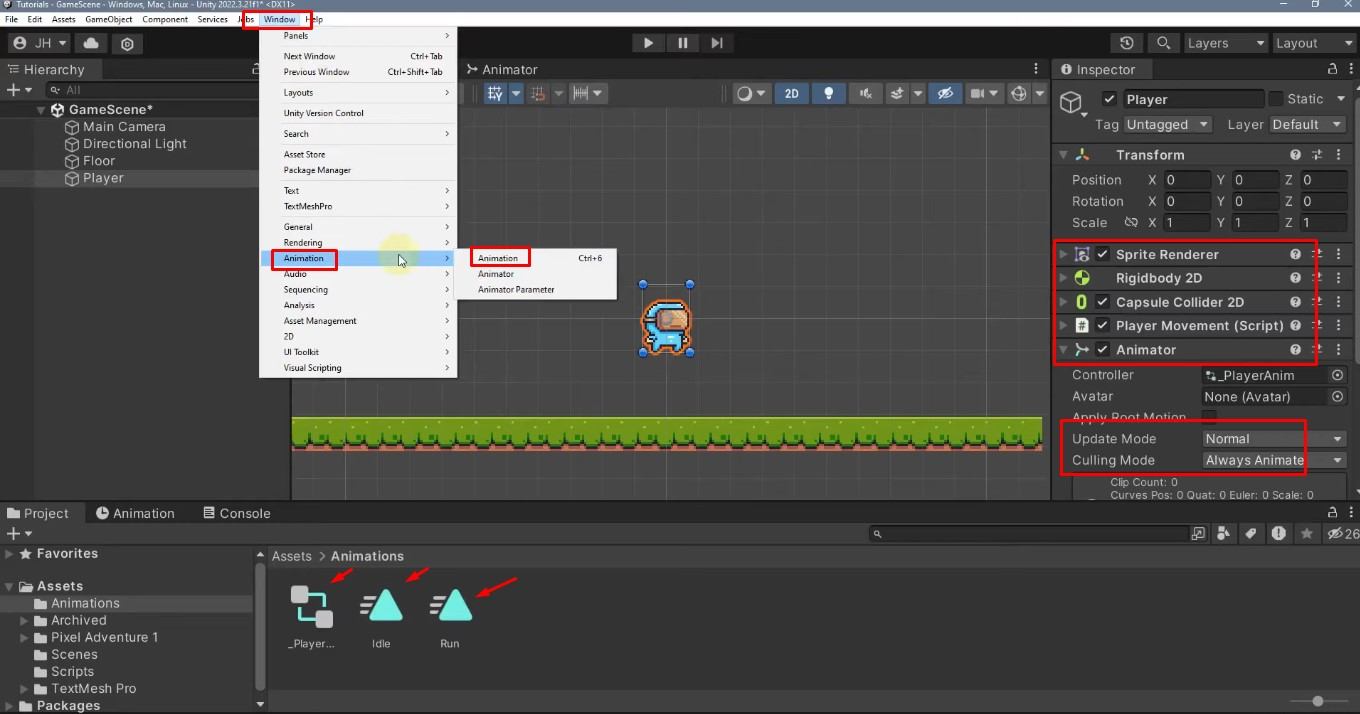The width and height of the screenshot is (1360, 714).
Task: Open the Layers dropdown in toolbar
Action: click(1225, 43)
